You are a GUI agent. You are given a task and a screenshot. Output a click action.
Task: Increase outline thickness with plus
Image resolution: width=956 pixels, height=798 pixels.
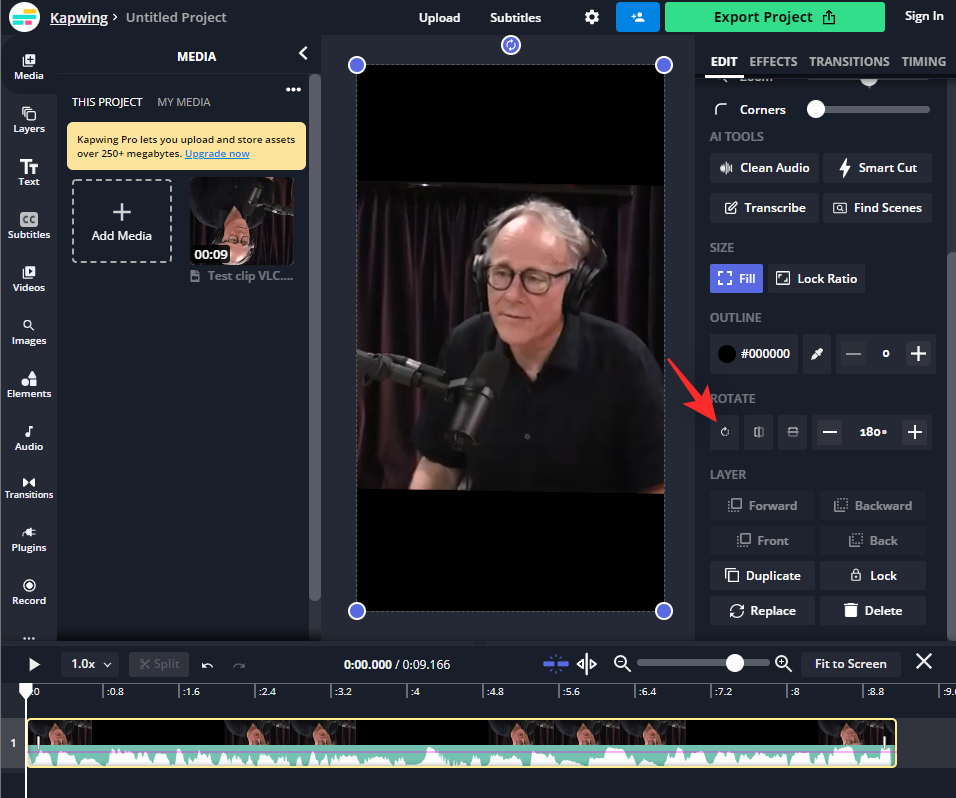point(918,354)
